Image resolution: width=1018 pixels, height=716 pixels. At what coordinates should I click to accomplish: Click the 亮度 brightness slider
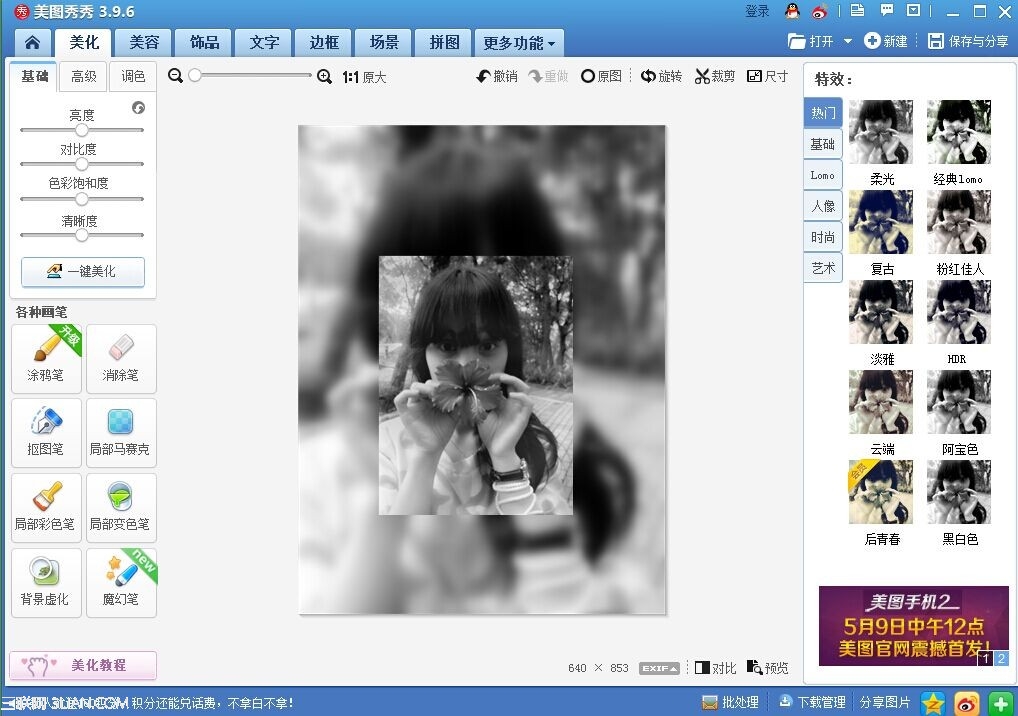tap(82, 130)
